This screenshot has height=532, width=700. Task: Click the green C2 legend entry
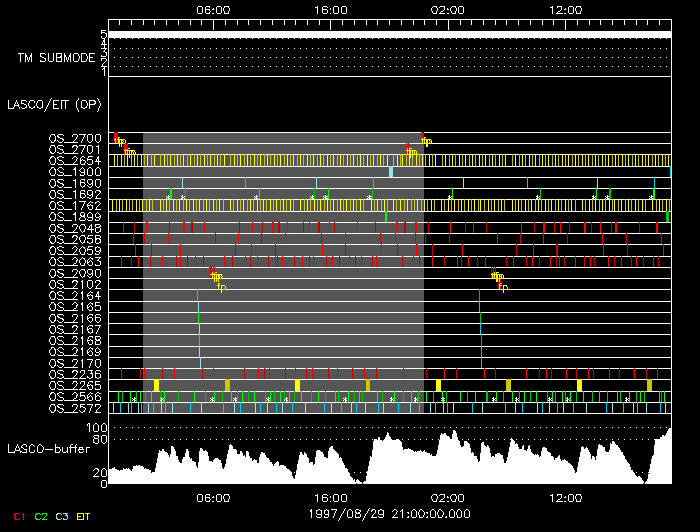click(41, 516)
